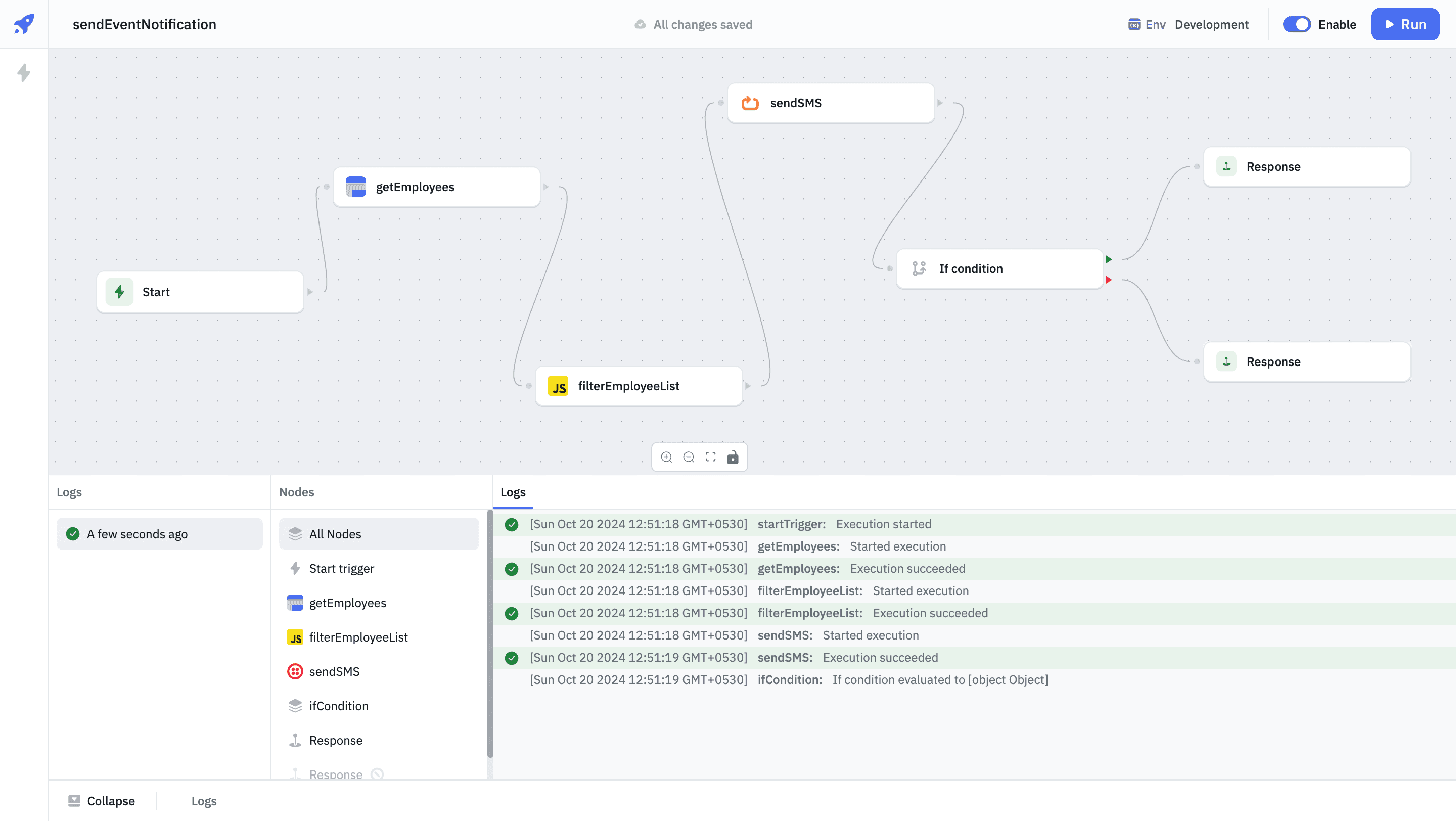
Task: Click the JS icon on filterEmployeeList node
Action: point(558,386)
